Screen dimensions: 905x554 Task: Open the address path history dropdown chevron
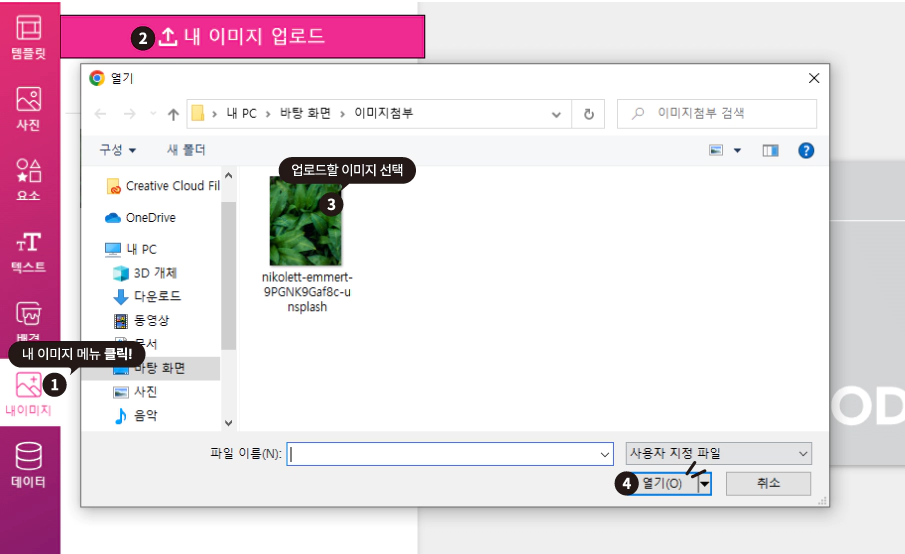[x=556, y=114]
